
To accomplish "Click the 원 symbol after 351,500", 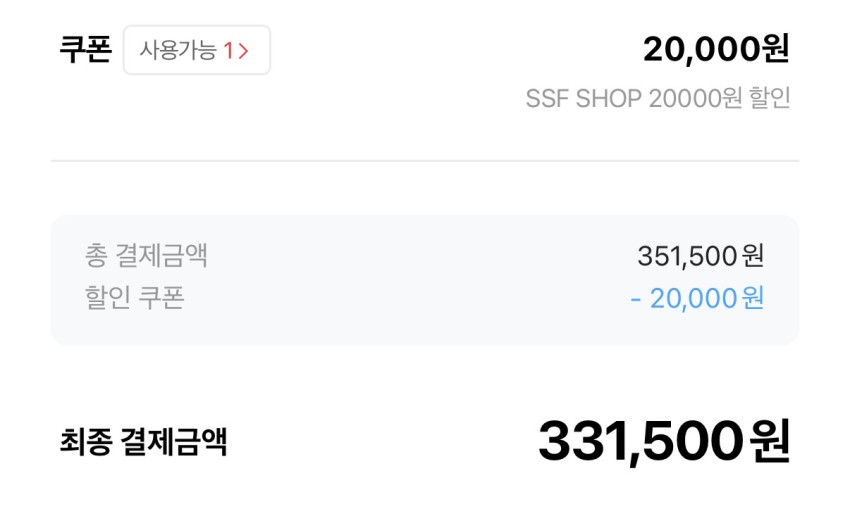I will (x=754, y=256).
